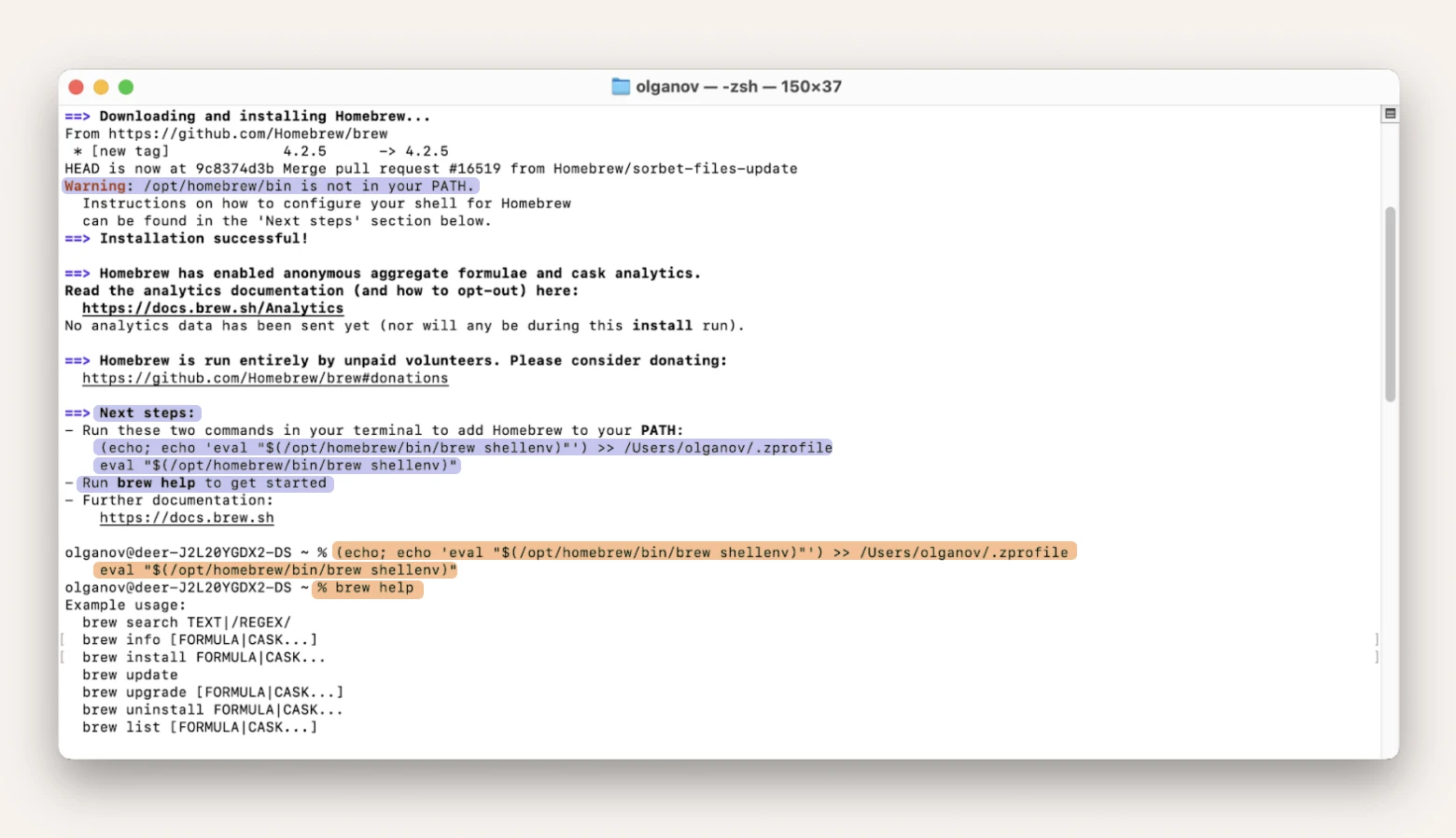1456x838 pixels.
Task: Click the 'Installation successful!' message line
Action: click(187, 238)
